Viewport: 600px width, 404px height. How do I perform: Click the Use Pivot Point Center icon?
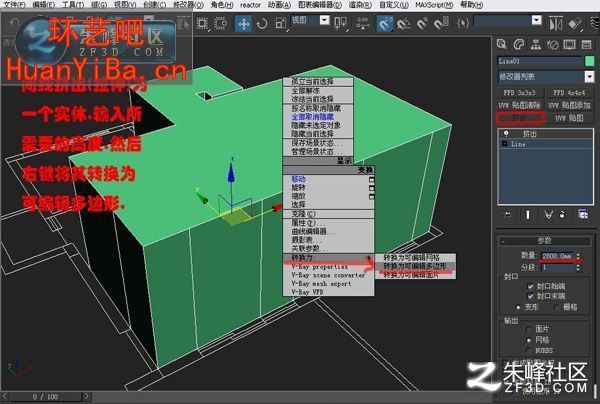(340, 24)
